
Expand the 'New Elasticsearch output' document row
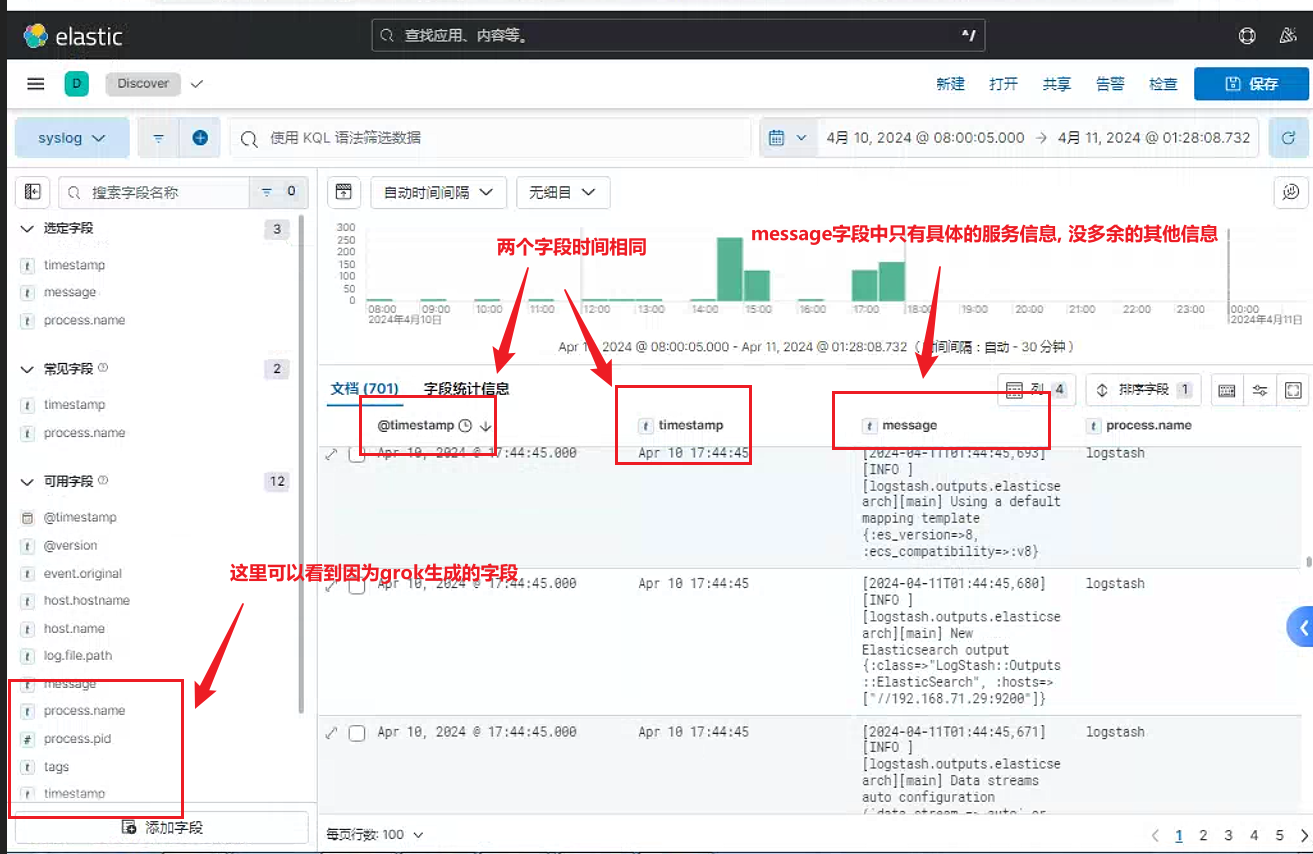332,585
